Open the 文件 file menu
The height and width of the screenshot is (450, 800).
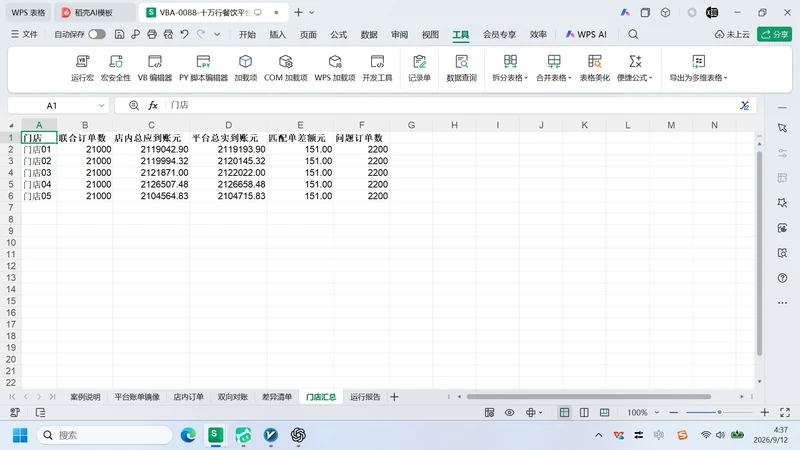point(24,34)
